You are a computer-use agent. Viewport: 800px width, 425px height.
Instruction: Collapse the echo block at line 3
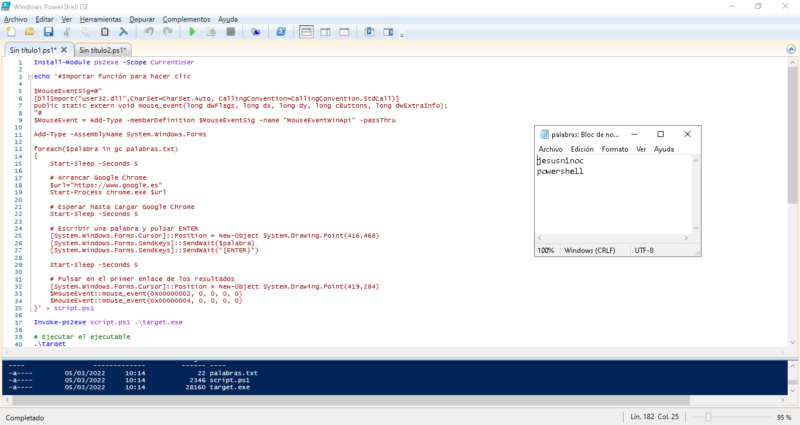pos(30,77)
